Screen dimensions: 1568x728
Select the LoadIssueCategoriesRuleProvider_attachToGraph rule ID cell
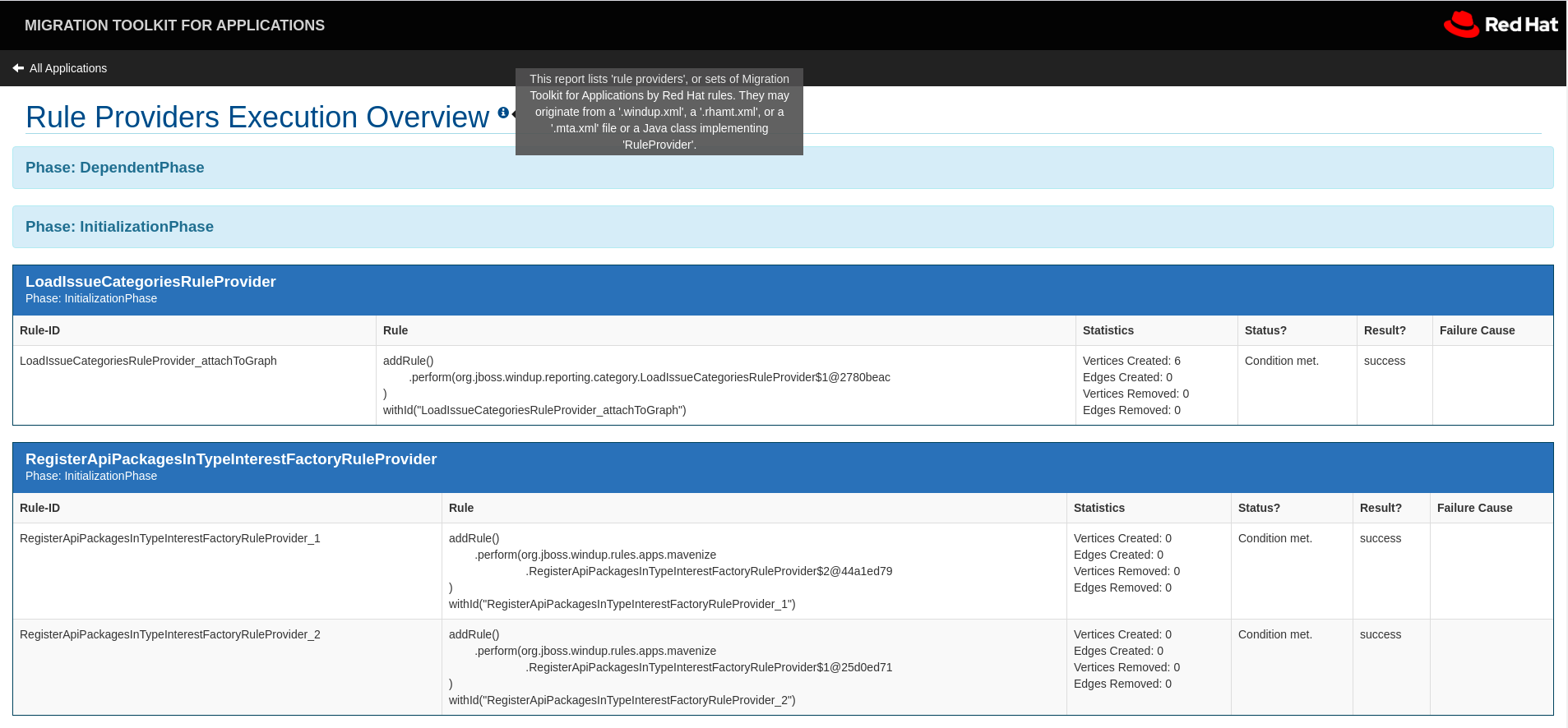[x=148, y=361]
